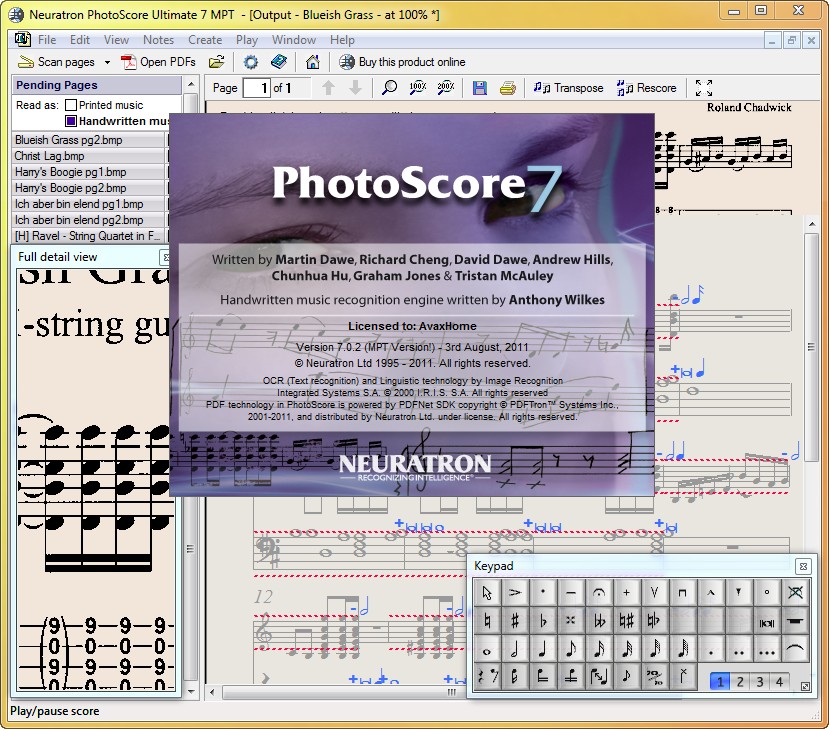Image resolution: width=829 pixels, height=729 pixels.
Task: Click Open PDFs button
Action: [158, 62]
